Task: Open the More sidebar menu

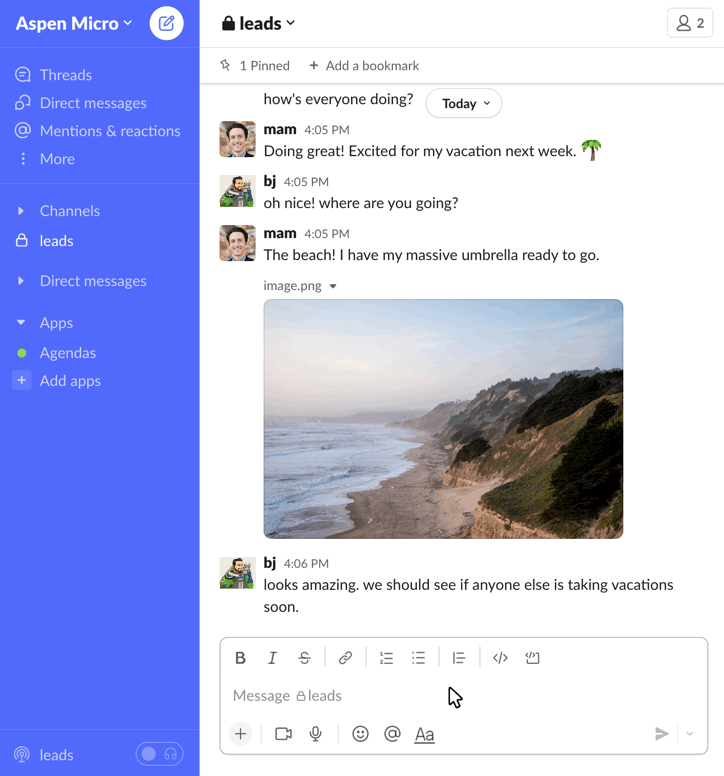Action: tap(57, 159)
